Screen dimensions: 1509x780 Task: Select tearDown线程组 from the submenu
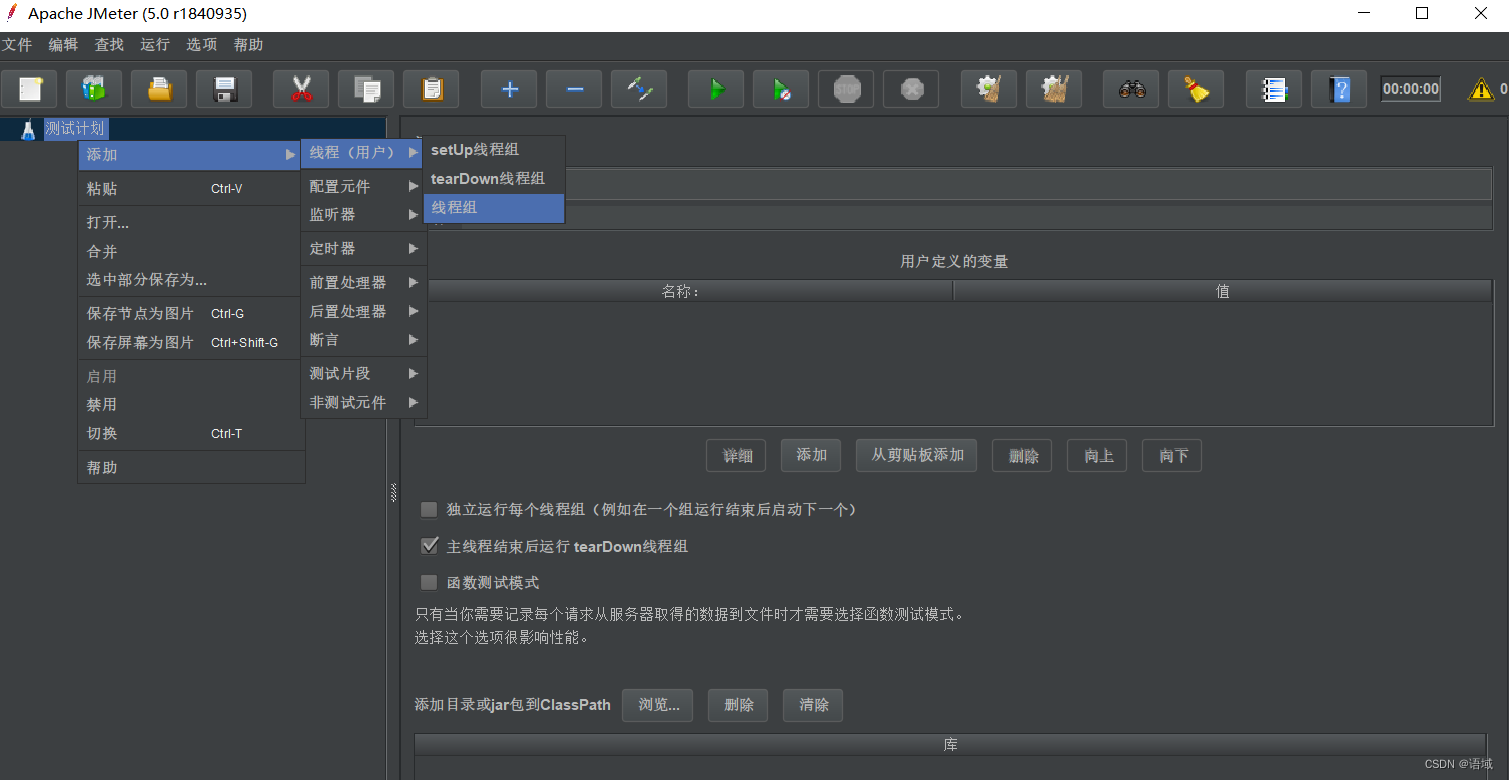pyautogui.click(x=494, y=179)
